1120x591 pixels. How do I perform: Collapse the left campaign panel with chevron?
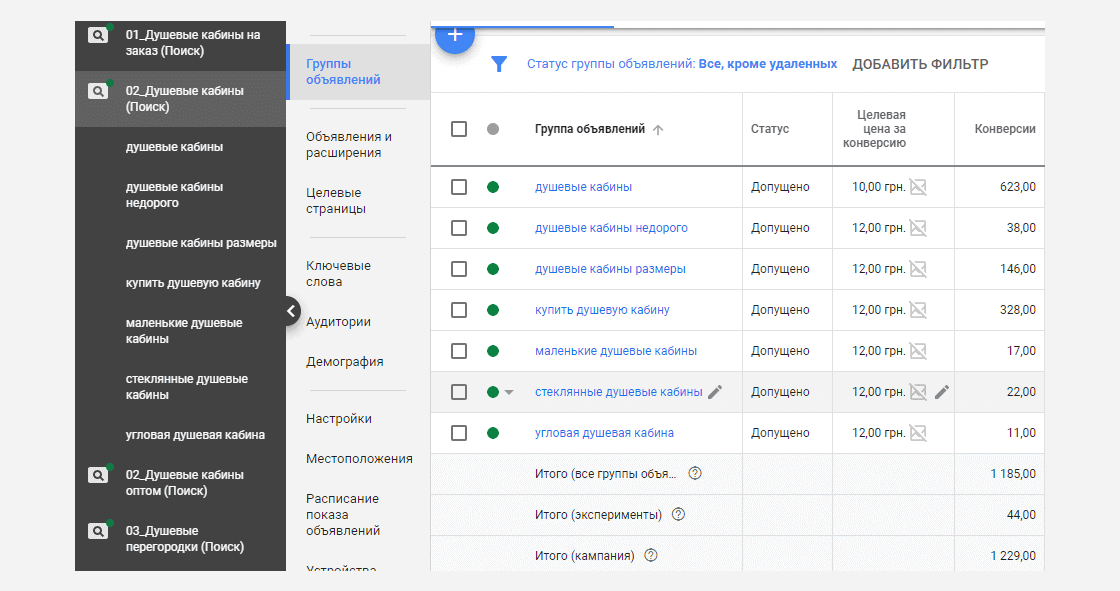tap(291, 311)
